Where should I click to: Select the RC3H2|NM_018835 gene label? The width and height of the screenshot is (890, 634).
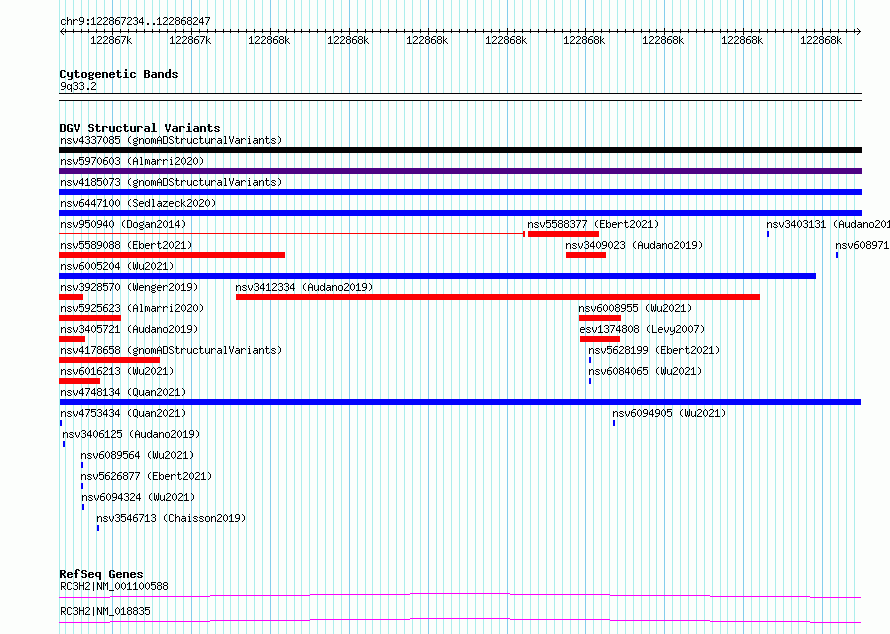[x=105, y=611]
